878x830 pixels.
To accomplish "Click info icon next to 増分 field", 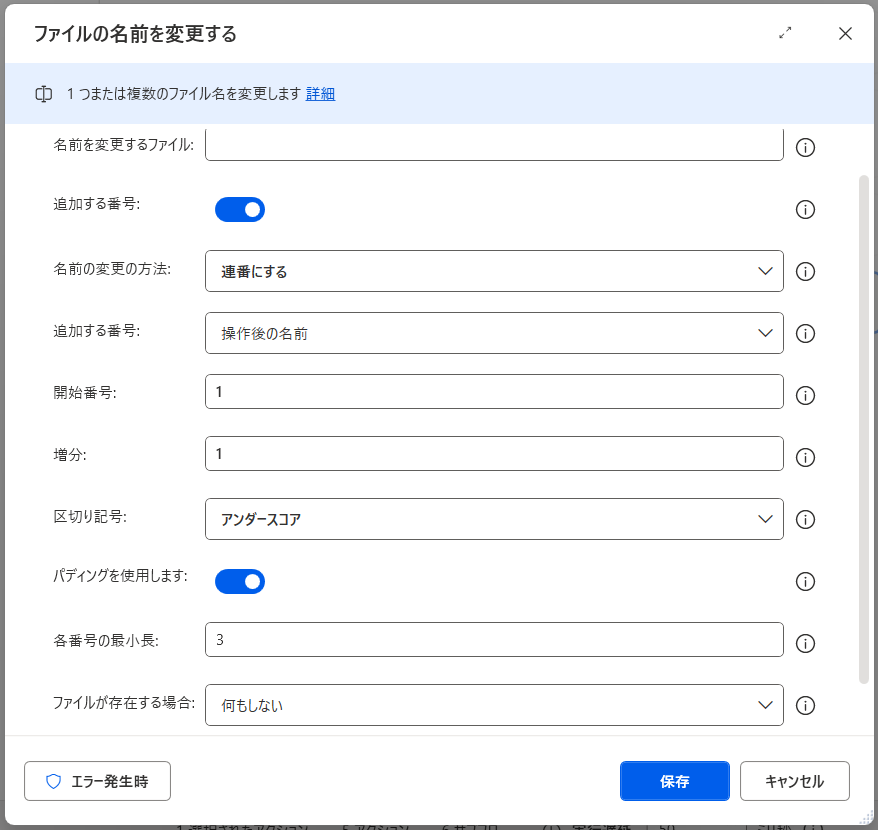I will [805, 458].
